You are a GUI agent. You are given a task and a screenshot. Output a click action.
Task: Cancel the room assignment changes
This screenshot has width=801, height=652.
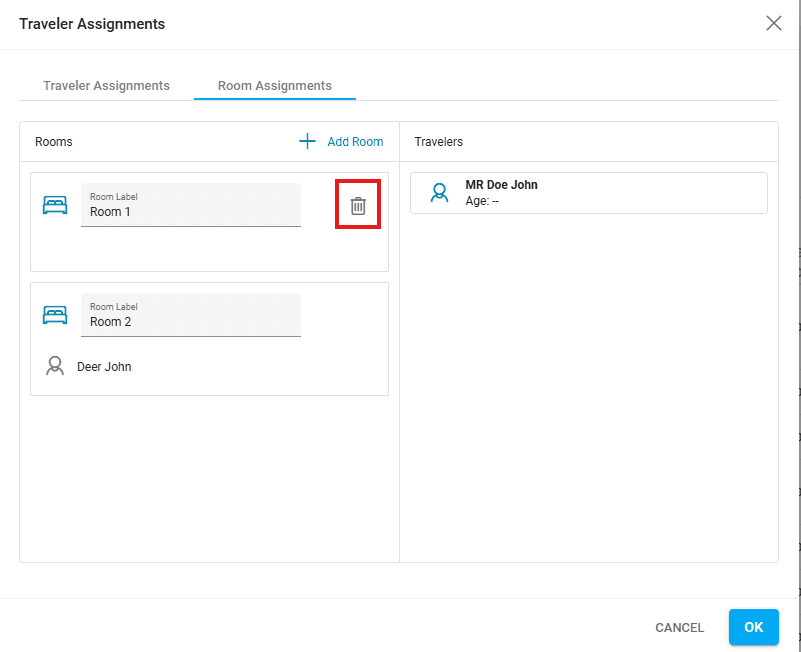[x=679, y=628]
